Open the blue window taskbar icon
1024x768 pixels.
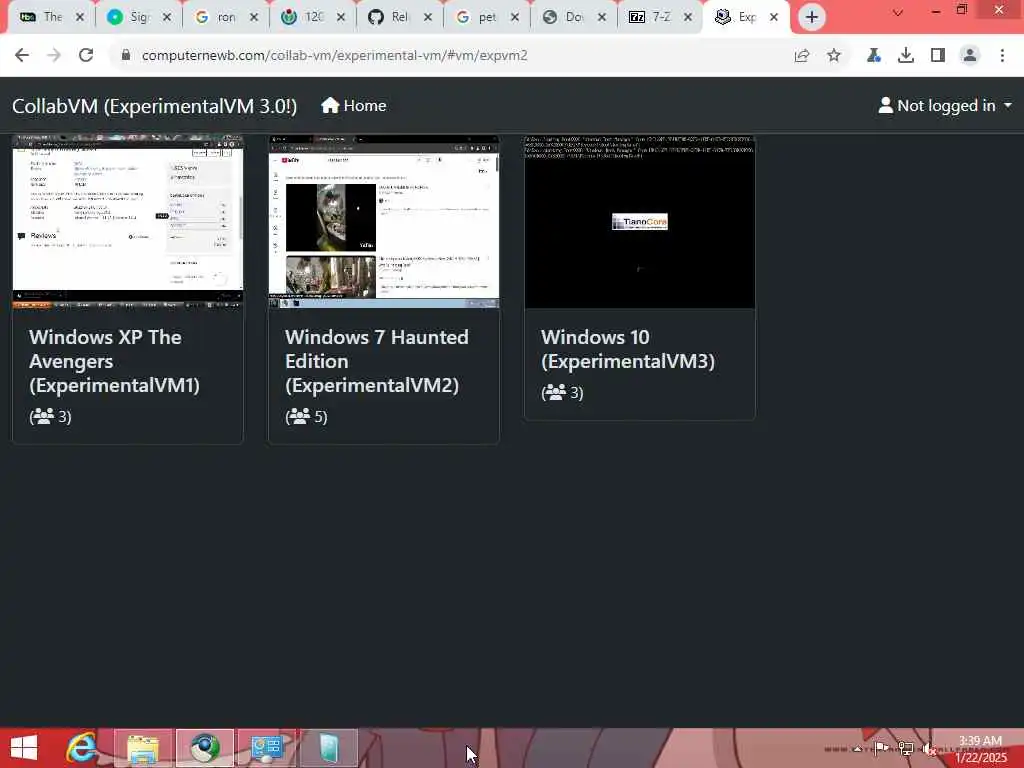click(328, 748)
